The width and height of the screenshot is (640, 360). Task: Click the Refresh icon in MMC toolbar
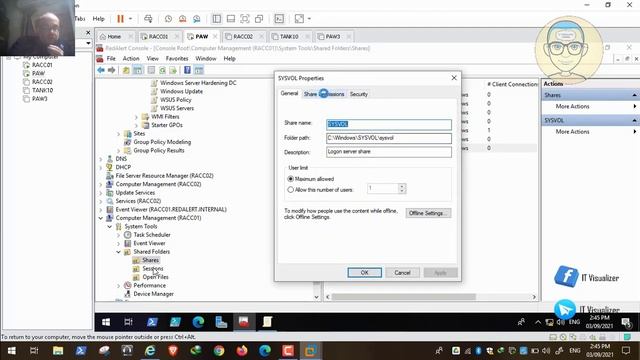162,70
